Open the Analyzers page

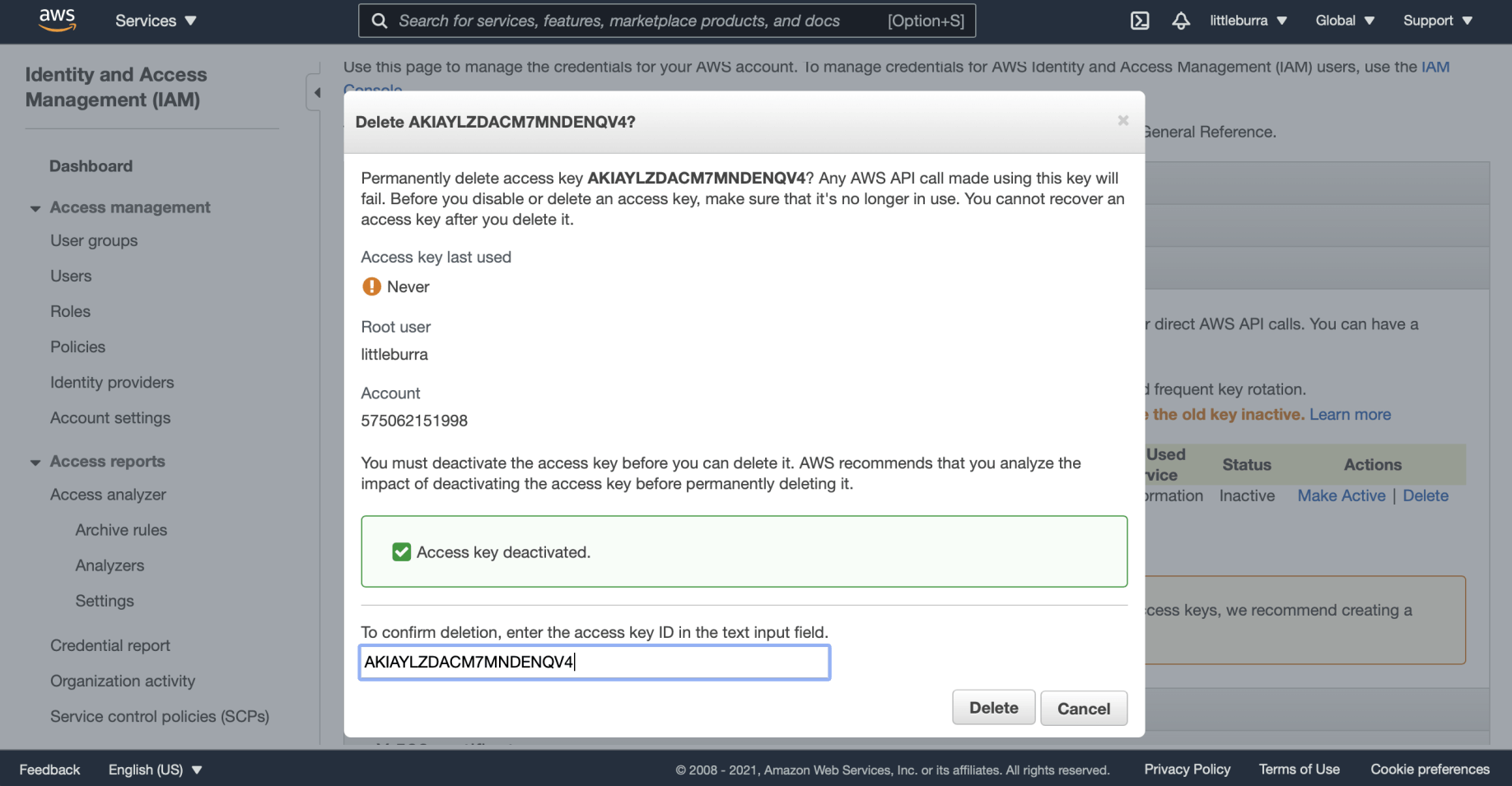[110, 565]
